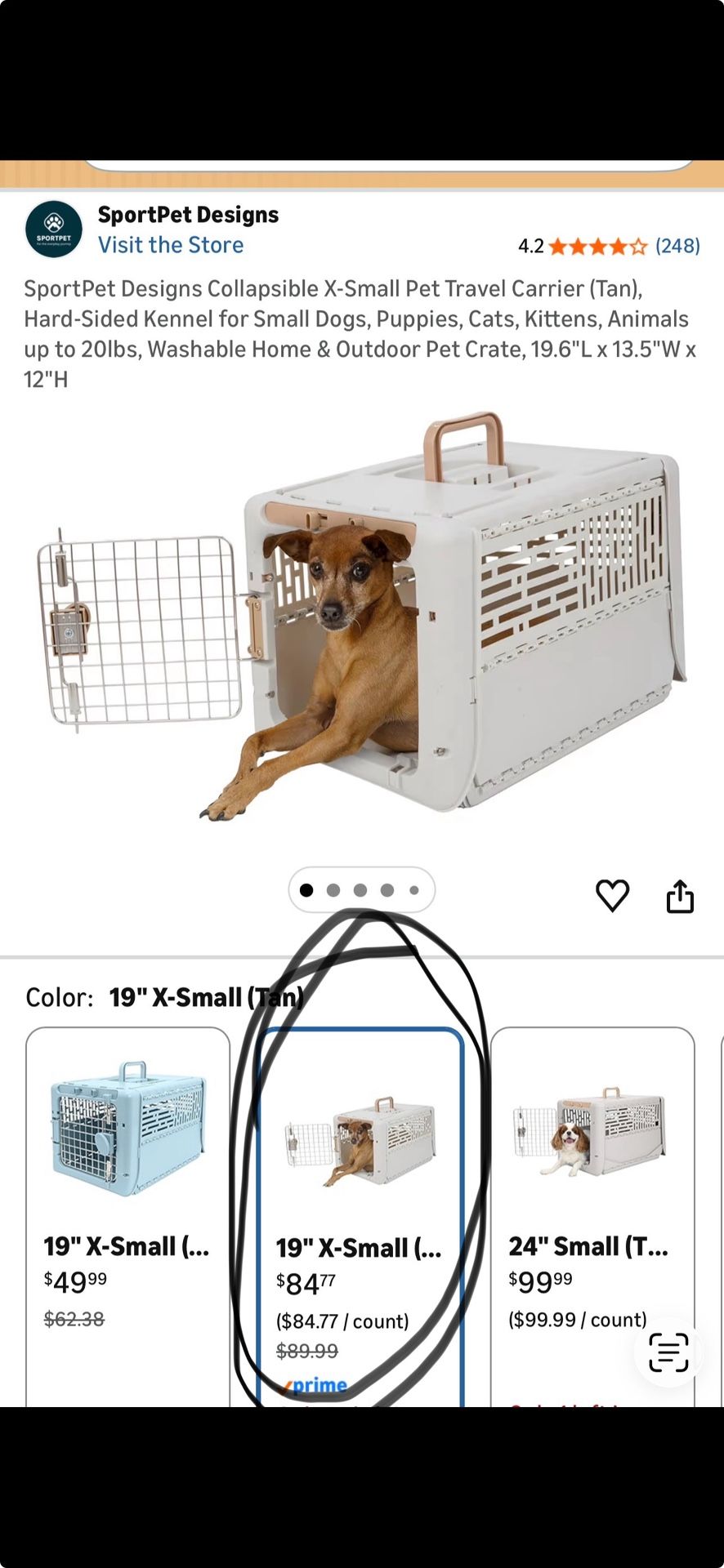This screenshot has width=724, height=1568.
Task: Tap the share icon
Action: (x=680, y=896)
